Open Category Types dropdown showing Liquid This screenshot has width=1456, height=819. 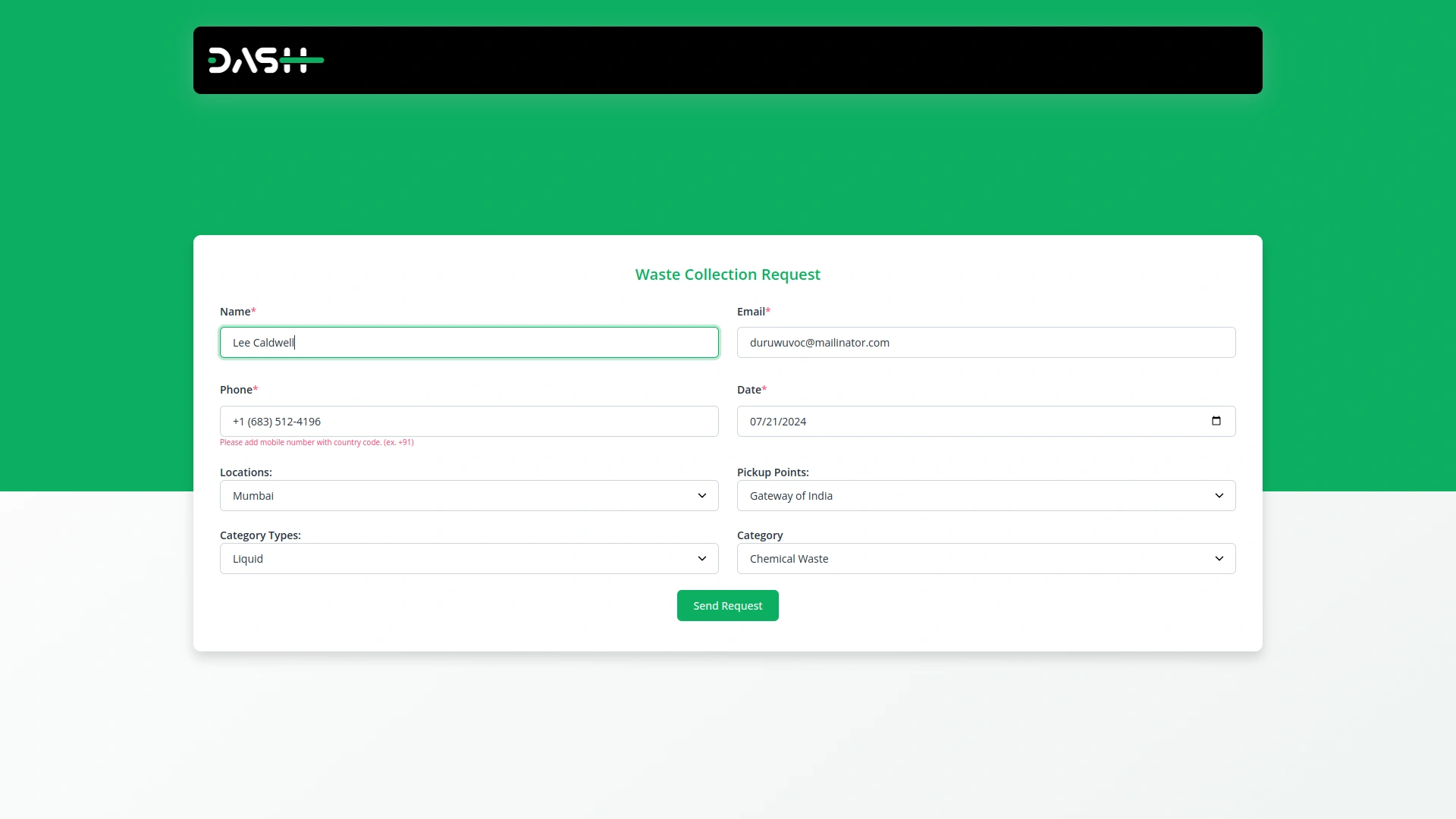tap(455, 559)
